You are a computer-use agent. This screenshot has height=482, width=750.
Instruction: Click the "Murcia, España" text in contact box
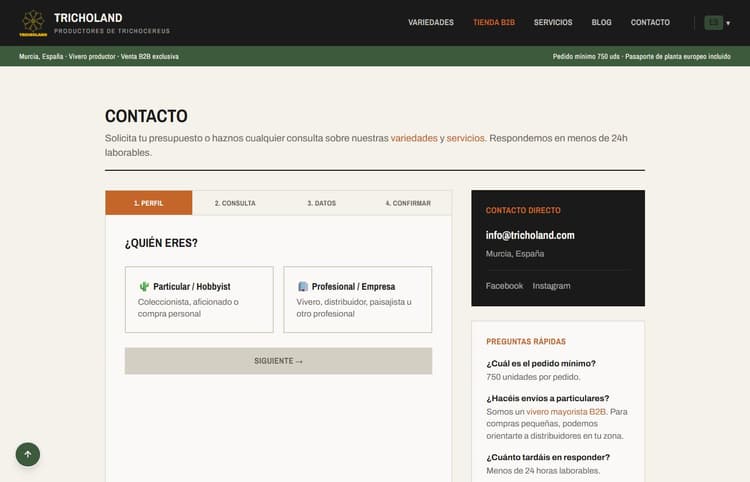515,254
